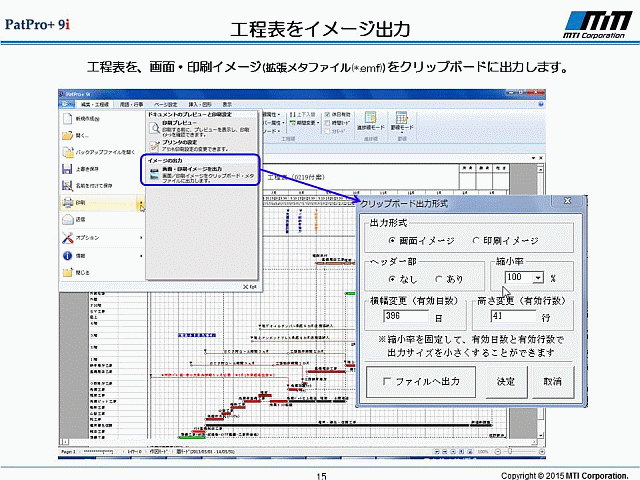Click the zoom-in plus icon in status bar
Viewport: 640px width, 480px height.
[542, 452]
